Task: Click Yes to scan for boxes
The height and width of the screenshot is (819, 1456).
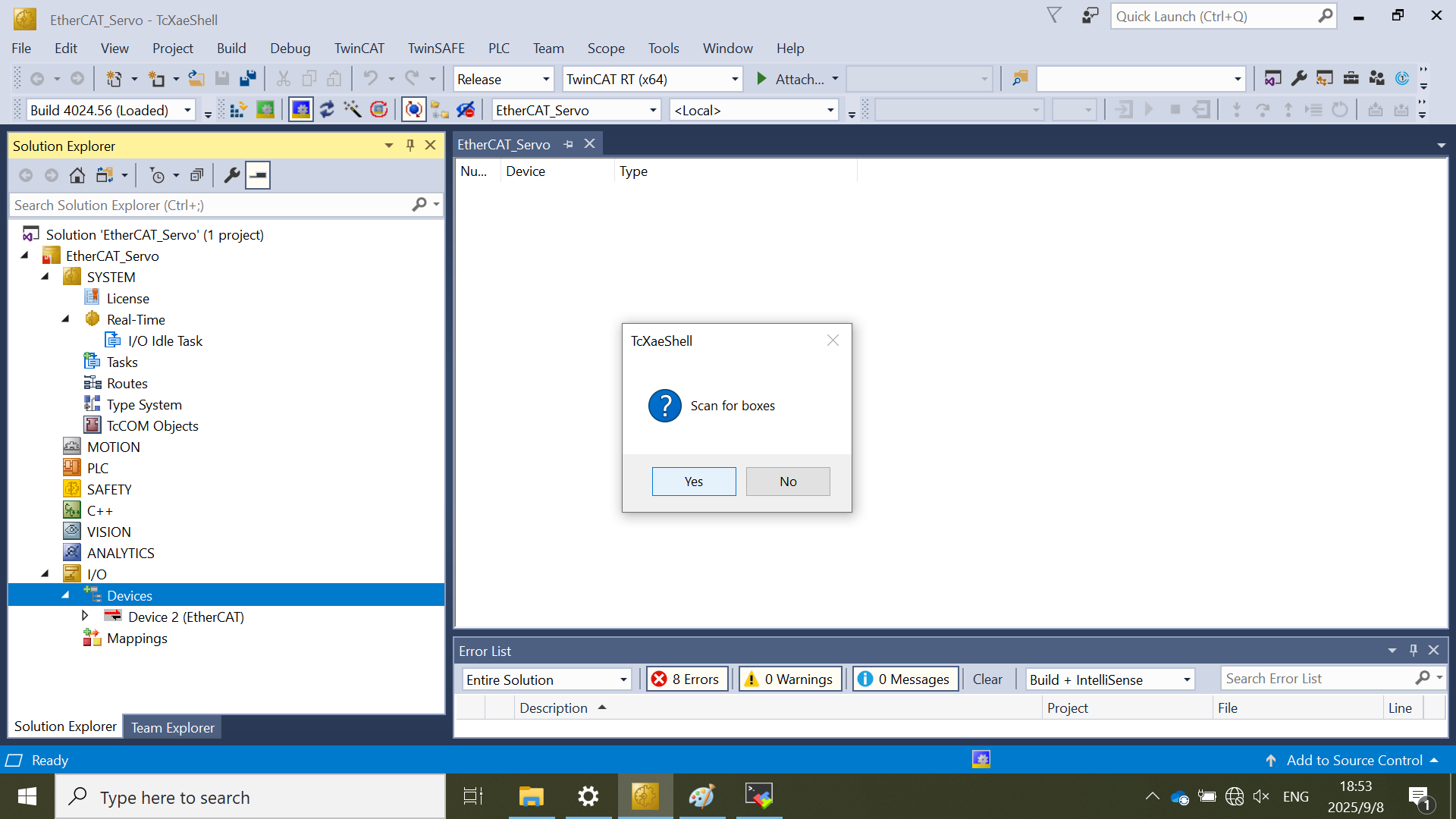Action: 693,482
